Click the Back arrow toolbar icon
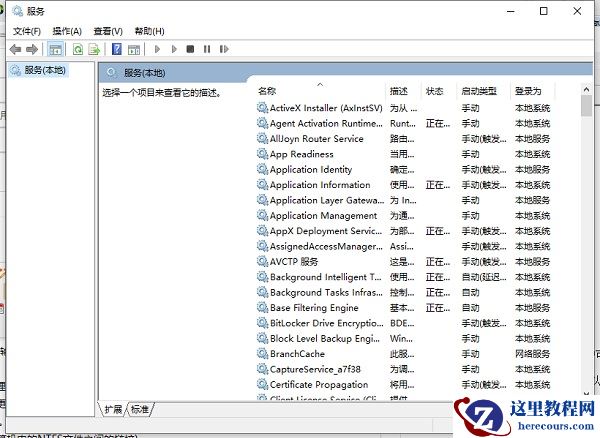Screen dimensions: 600x438 (15, 49)
